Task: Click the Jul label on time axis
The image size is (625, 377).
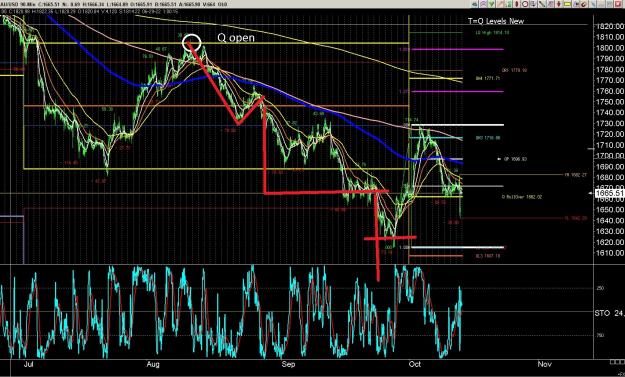Action: 28,364
